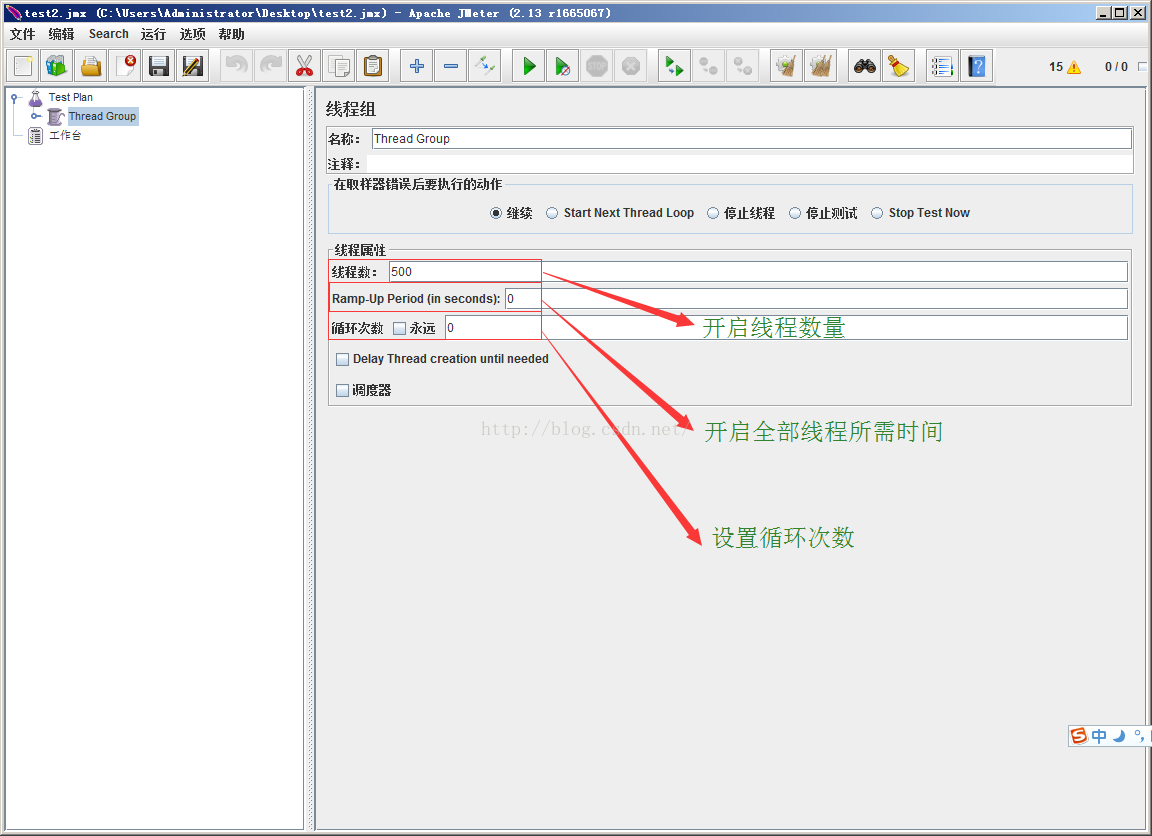Click the Remote Shutdown All icon
The height and width of the screenshot is (836, 1152).
(743, 66)
